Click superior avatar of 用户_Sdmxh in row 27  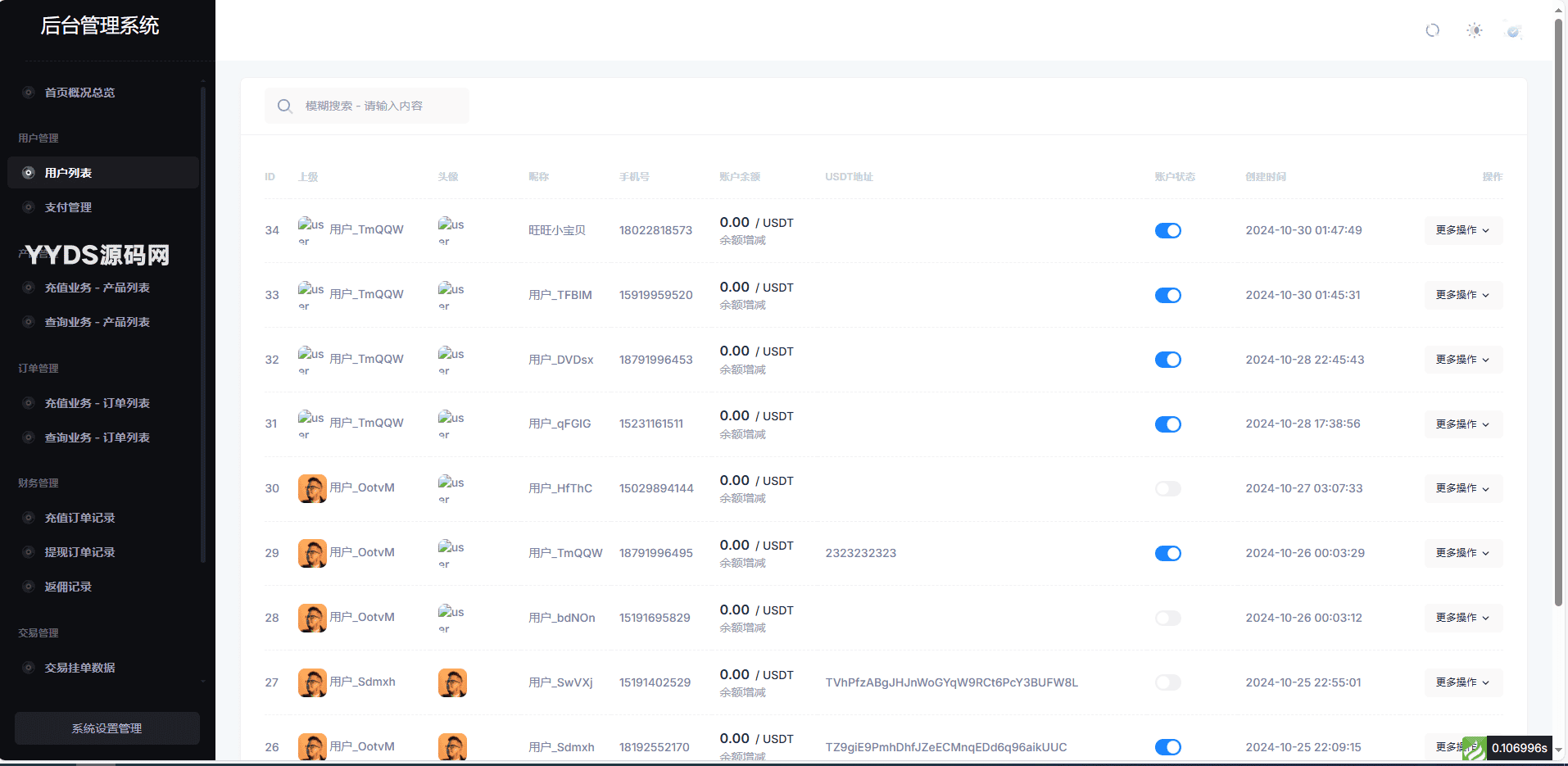tap(312, 682)
